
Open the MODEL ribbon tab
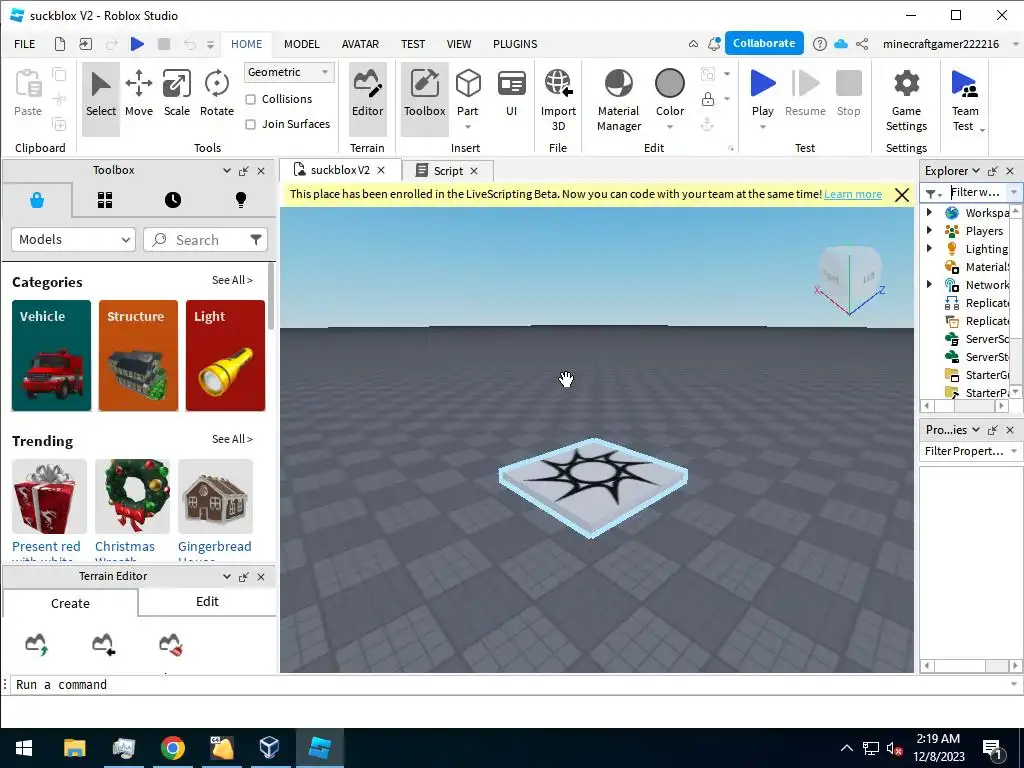click(x=302, y=44)
